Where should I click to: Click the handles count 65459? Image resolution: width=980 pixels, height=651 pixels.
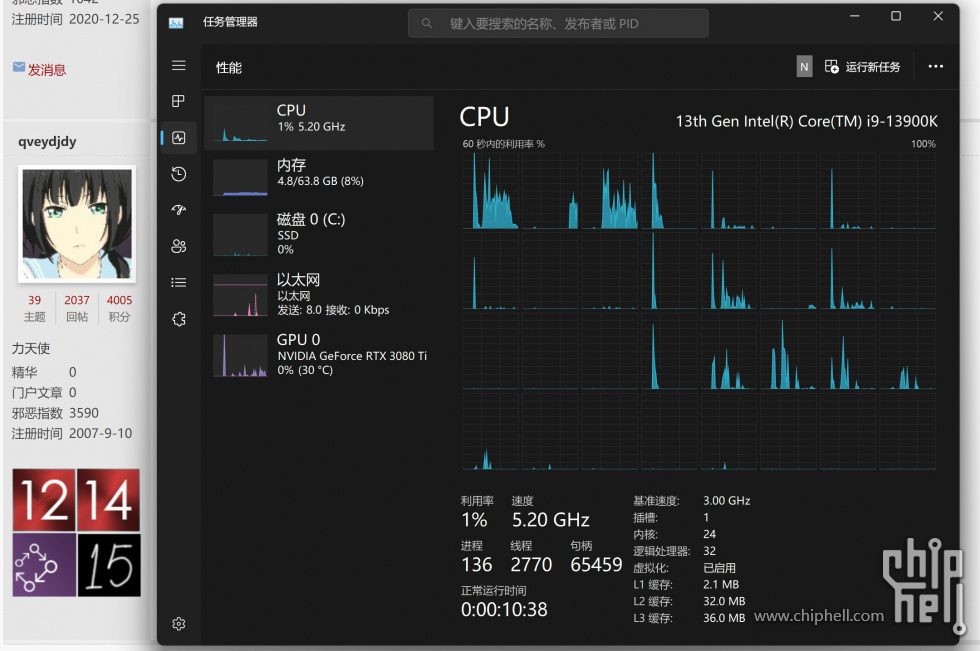click(596, 565)
